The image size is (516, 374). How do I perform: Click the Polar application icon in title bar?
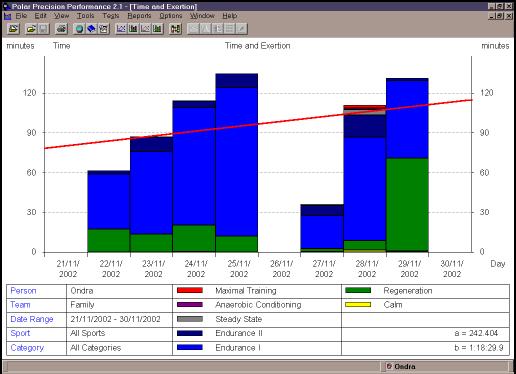[6, 6]
